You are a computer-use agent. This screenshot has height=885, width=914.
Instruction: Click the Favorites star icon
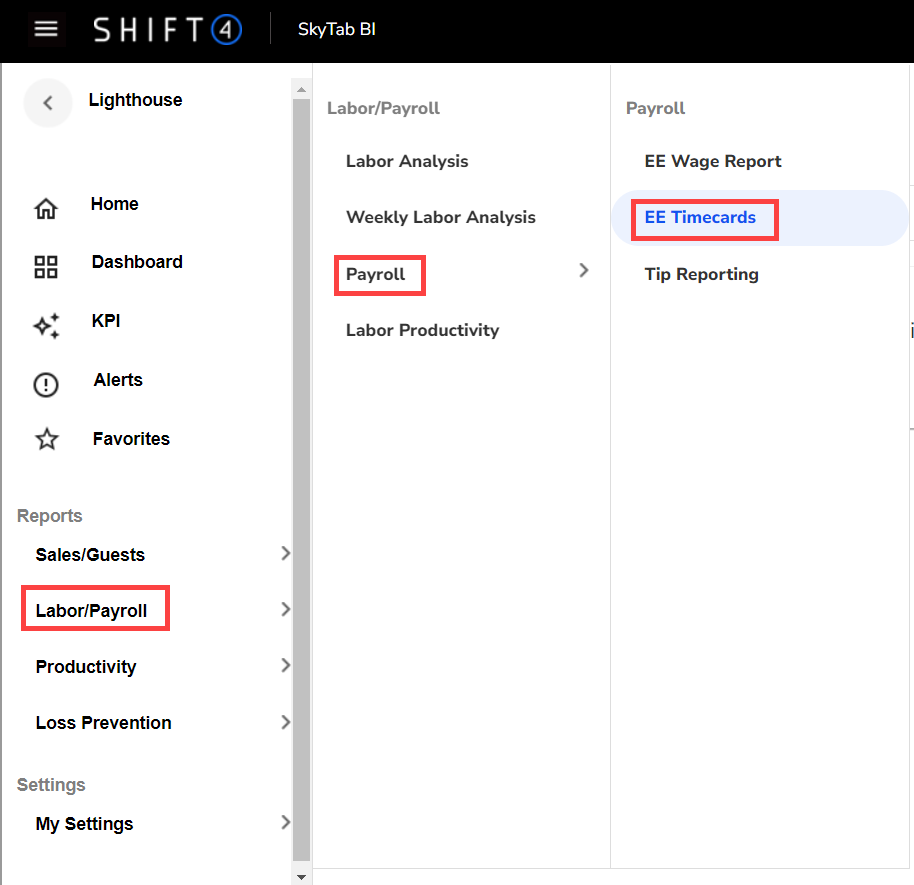pos(46,440)
